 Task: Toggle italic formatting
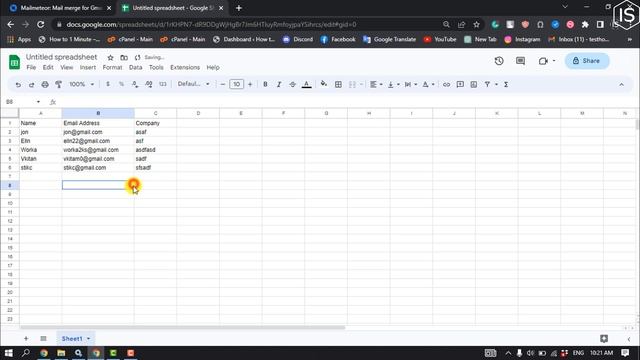coord(279,84)
